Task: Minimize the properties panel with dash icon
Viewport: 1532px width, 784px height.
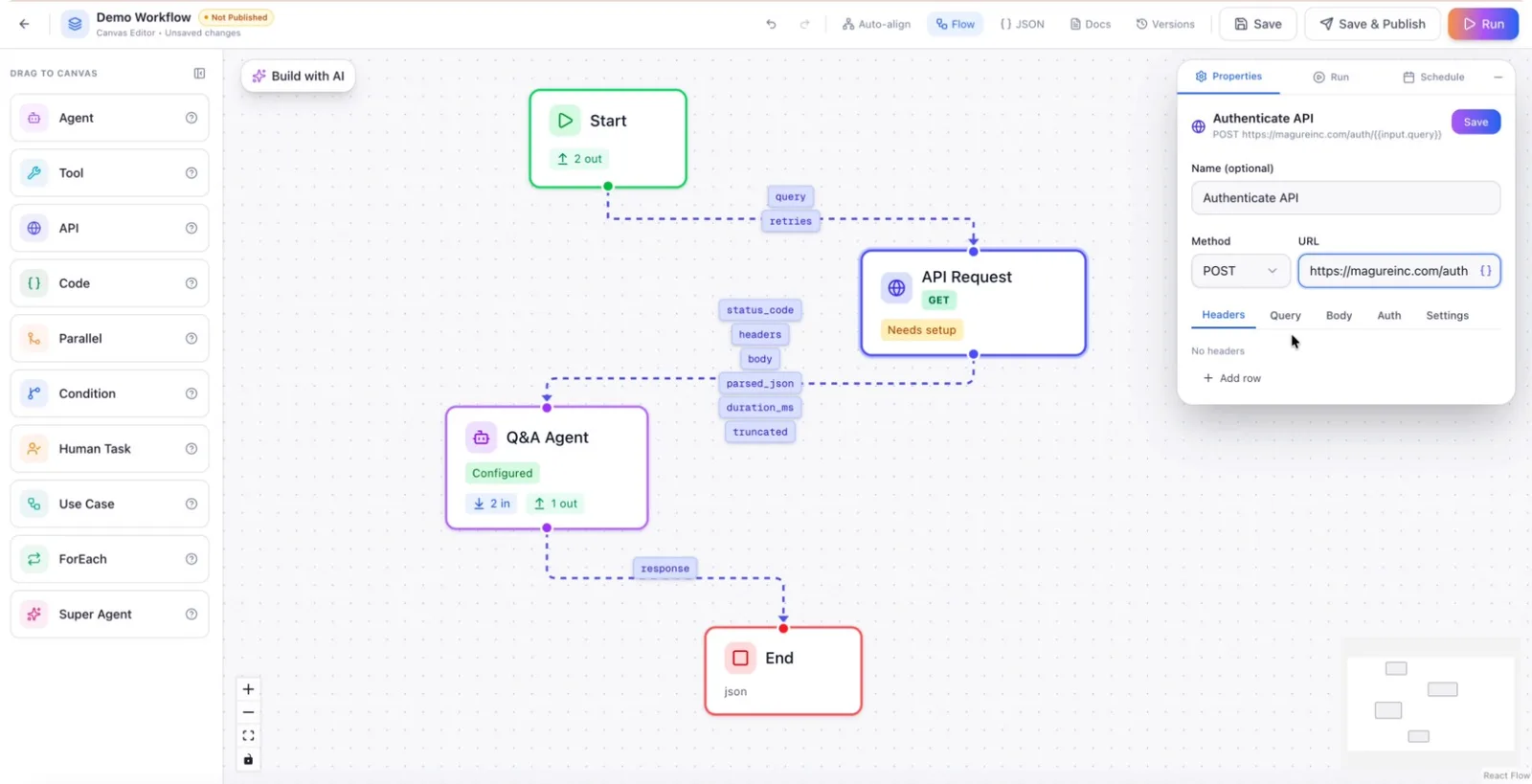Action: click(1498, 77)
